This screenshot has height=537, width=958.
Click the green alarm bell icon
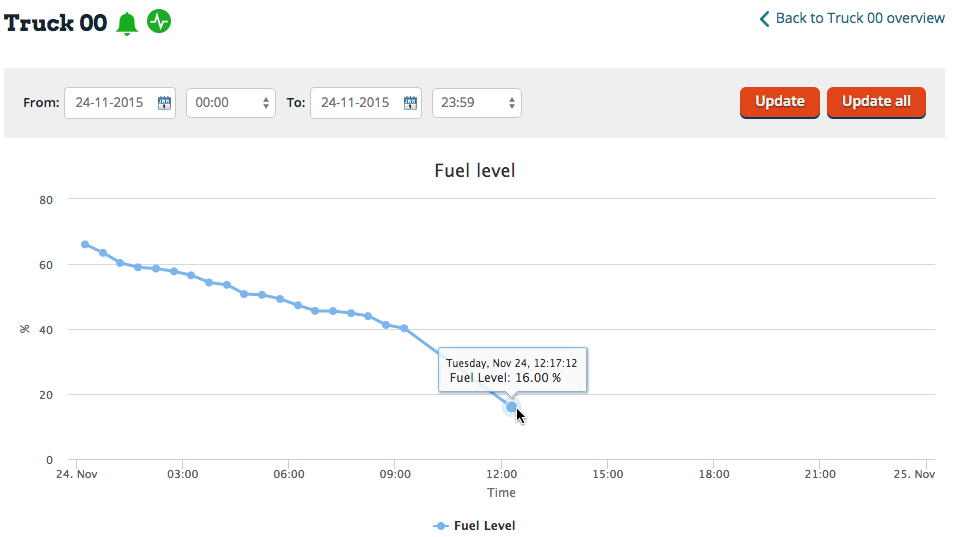point(127,23)
